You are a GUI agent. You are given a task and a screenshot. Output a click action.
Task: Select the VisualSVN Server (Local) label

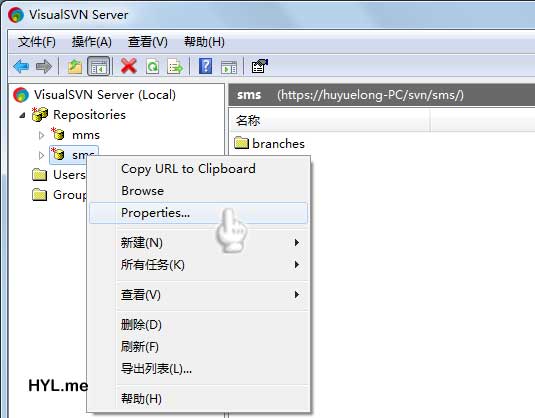coord(105,95)
